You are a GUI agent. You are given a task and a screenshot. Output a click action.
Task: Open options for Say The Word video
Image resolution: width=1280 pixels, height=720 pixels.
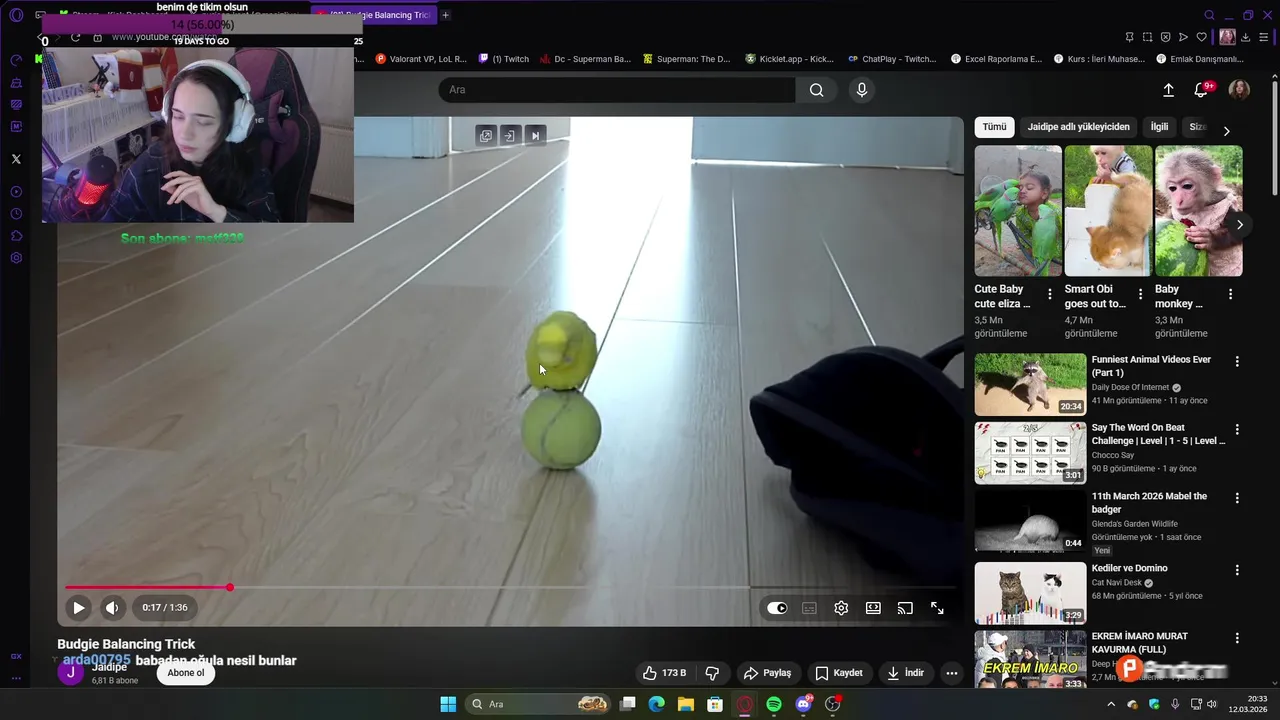1237,429
